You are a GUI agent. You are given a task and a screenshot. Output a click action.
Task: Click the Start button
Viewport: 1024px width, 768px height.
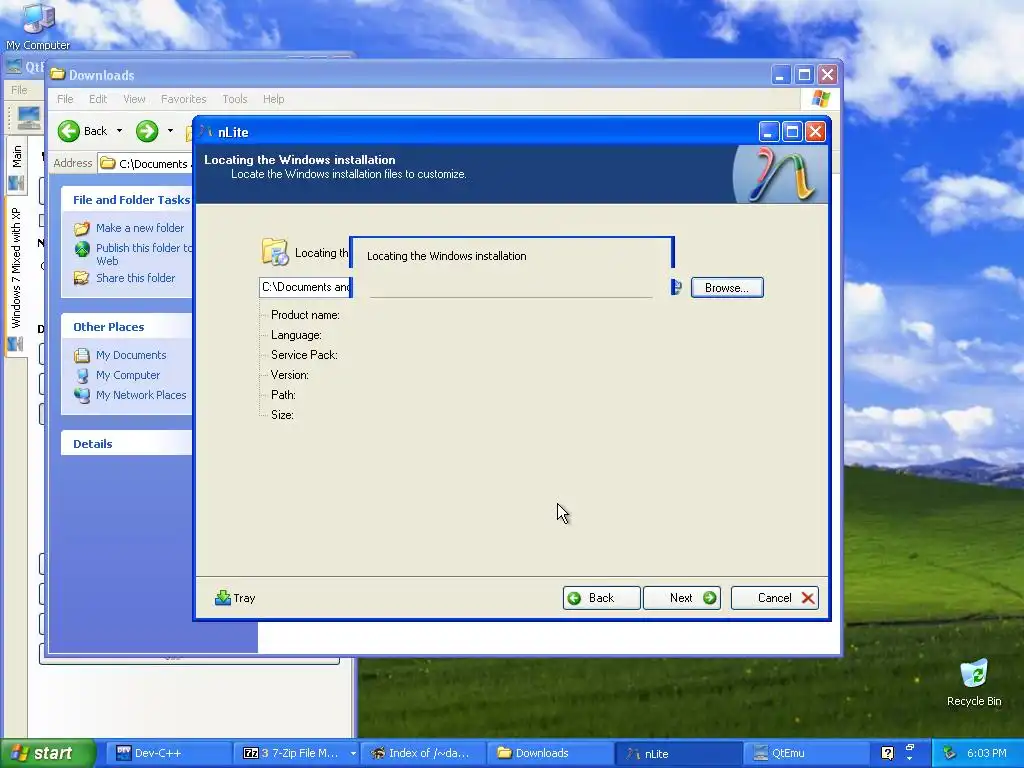[x=47, y=753]
